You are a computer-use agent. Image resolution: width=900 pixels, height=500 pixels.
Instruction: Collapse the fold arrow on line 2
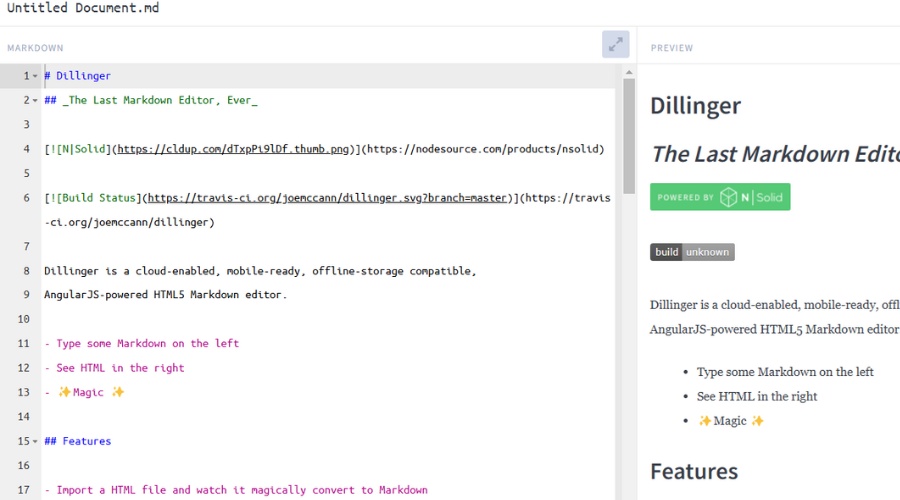35,100
